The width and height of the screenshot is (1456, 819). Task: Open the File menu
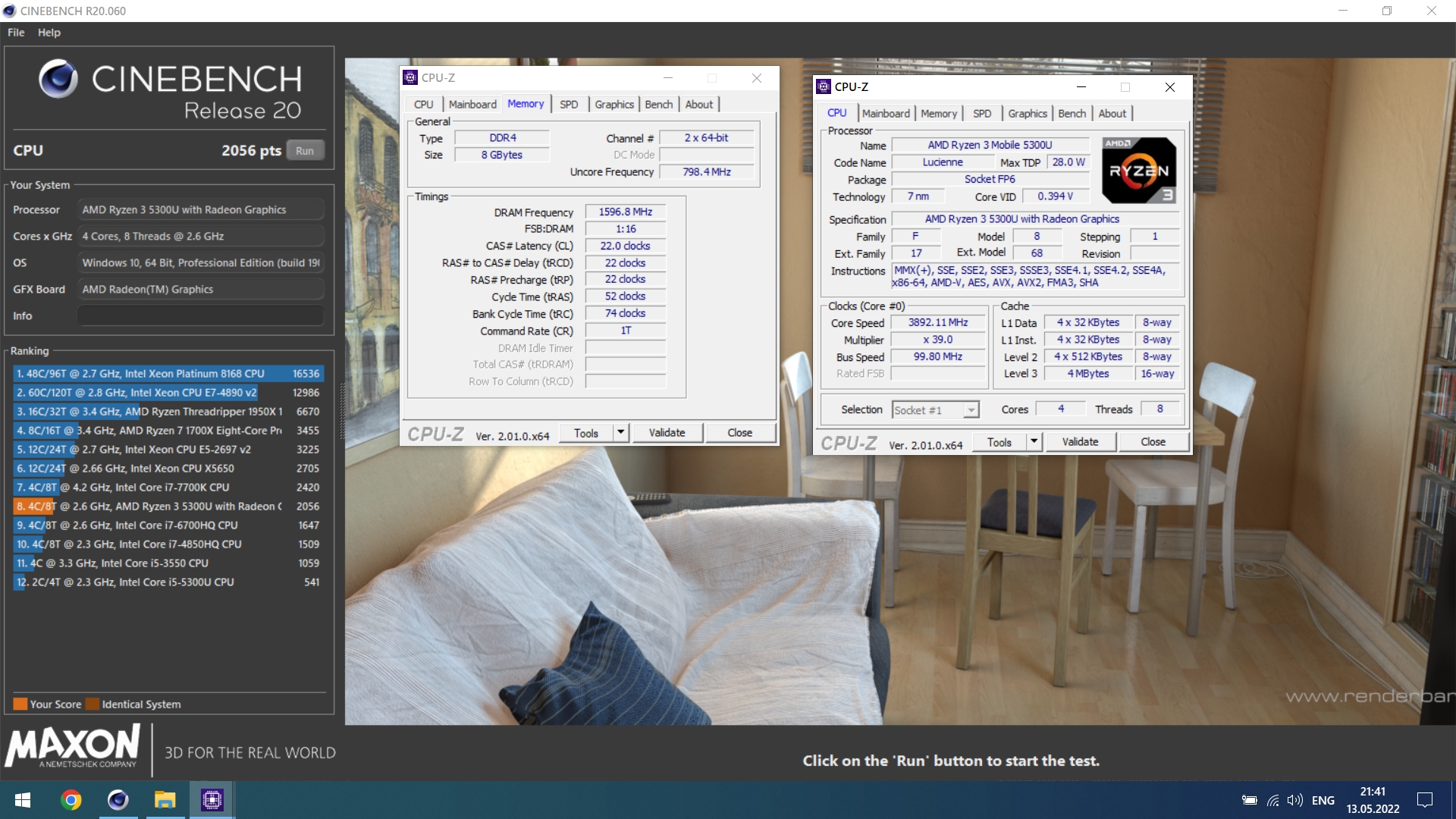(x=16, y=33)
